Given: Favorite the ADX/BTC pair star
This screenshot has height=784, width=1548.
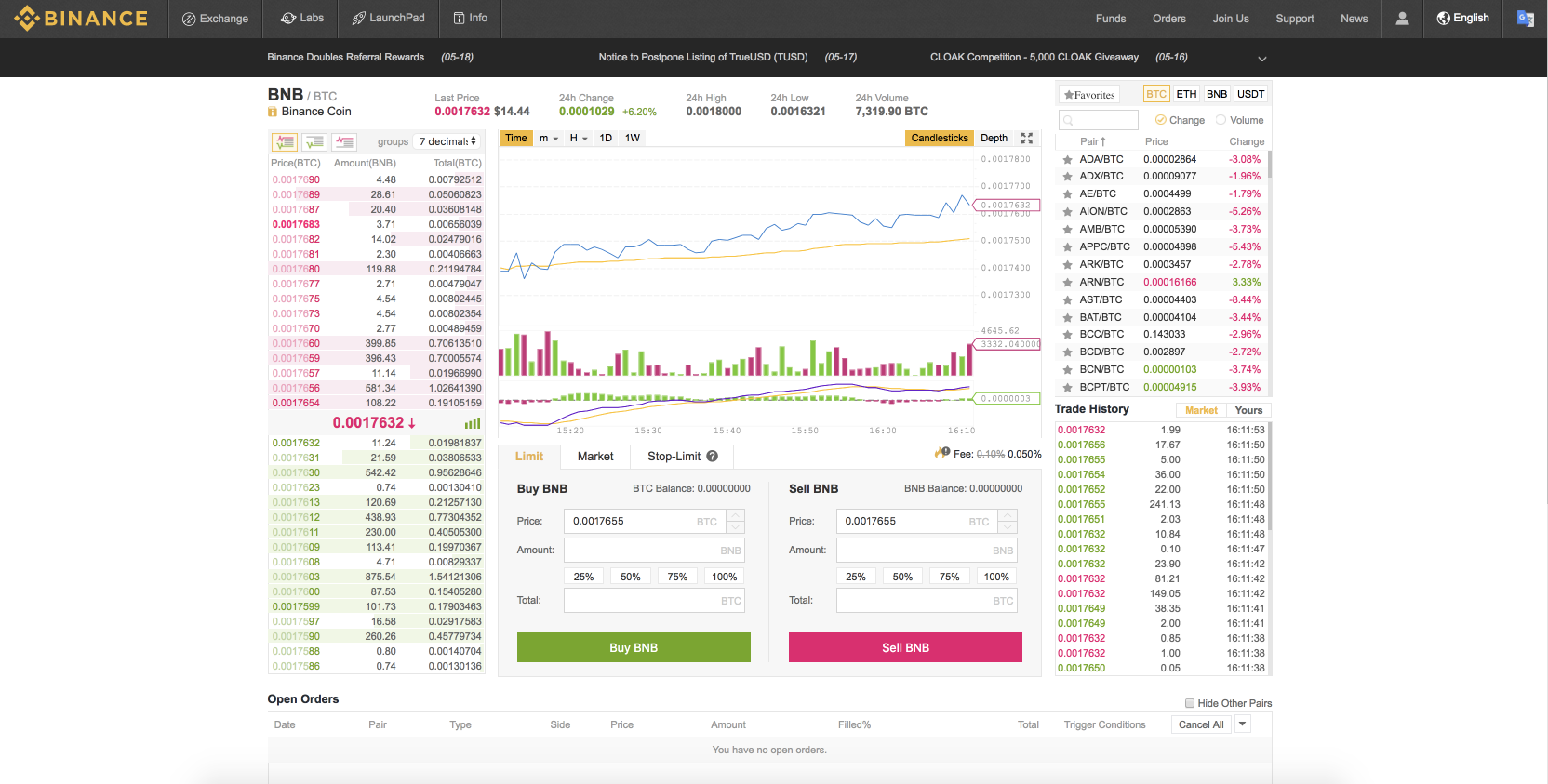Looking at the screenshot, I should (1067, 177).
